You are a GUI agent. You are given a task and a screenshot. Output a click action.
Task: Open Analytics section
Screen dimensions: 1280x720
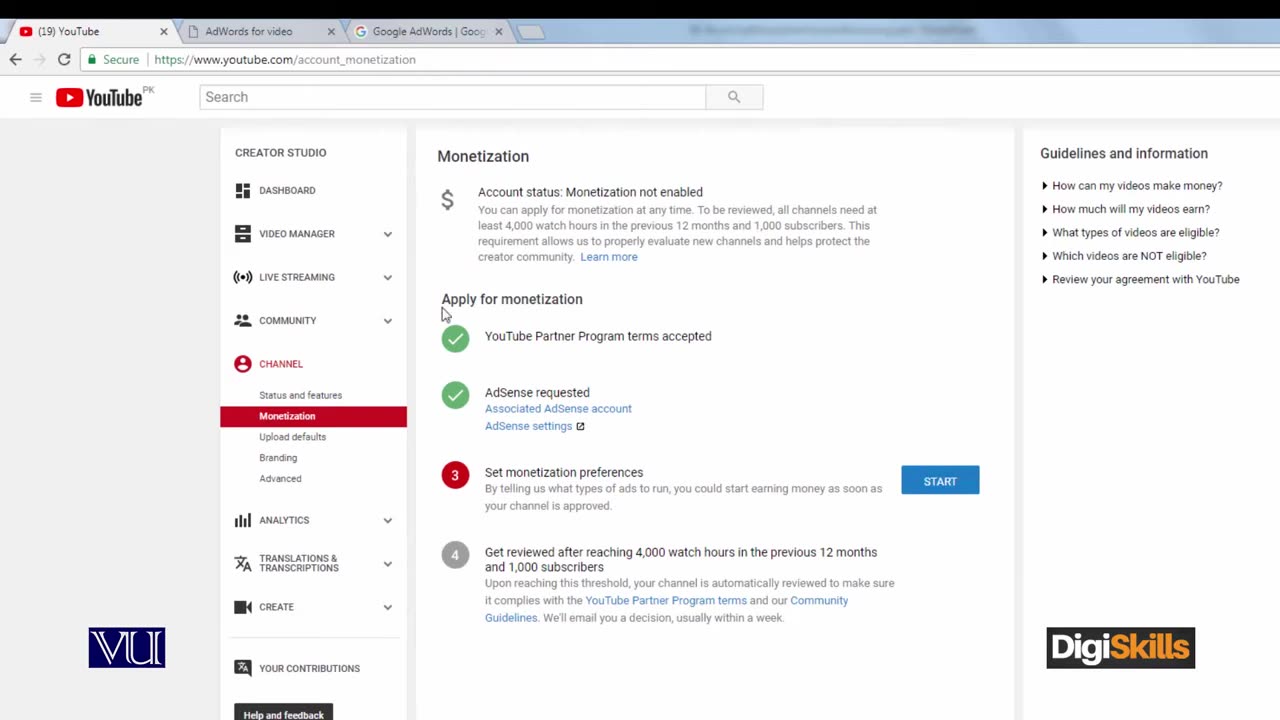click(x=284, y=520)
